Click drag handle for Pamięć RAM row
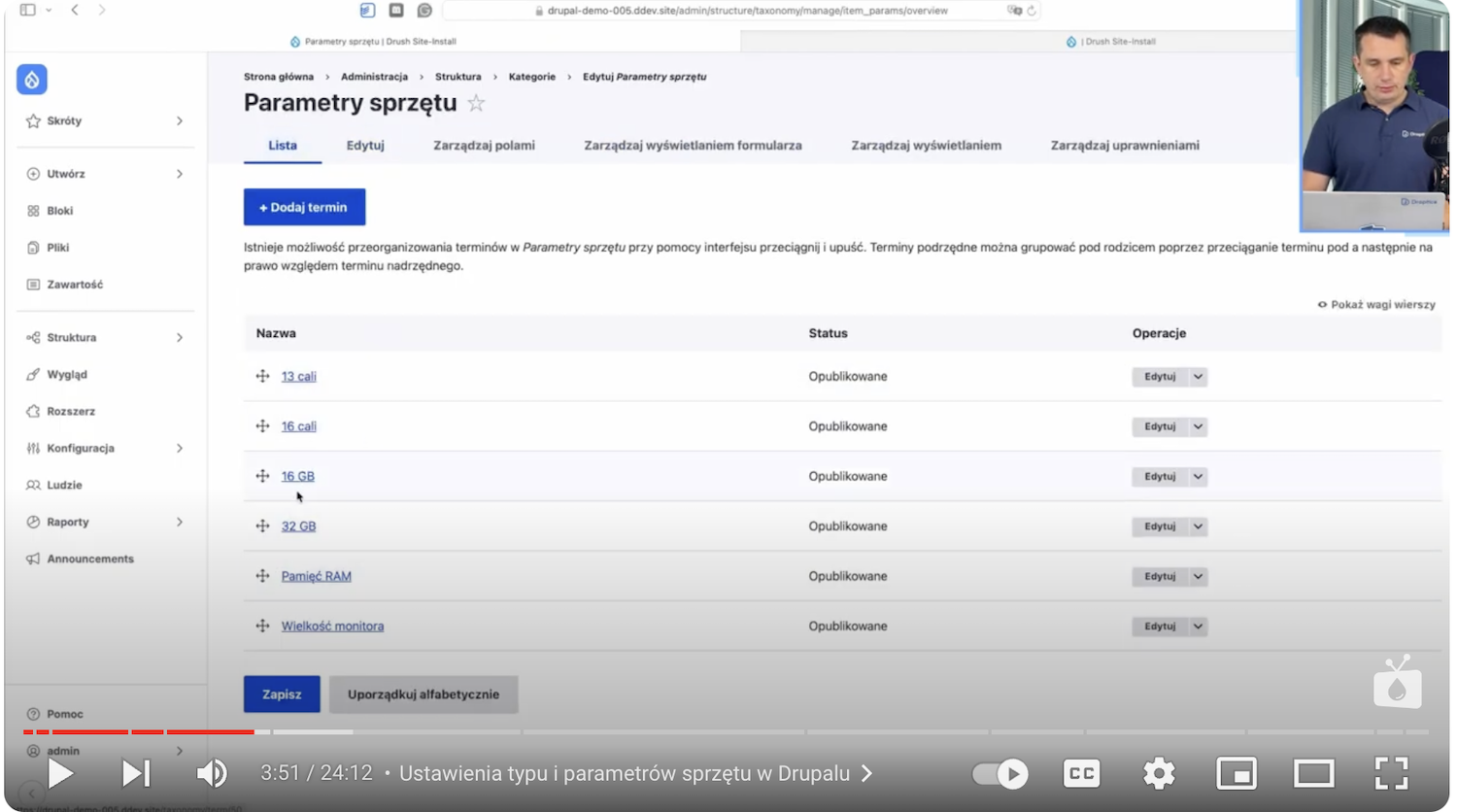 click(262, 576)
